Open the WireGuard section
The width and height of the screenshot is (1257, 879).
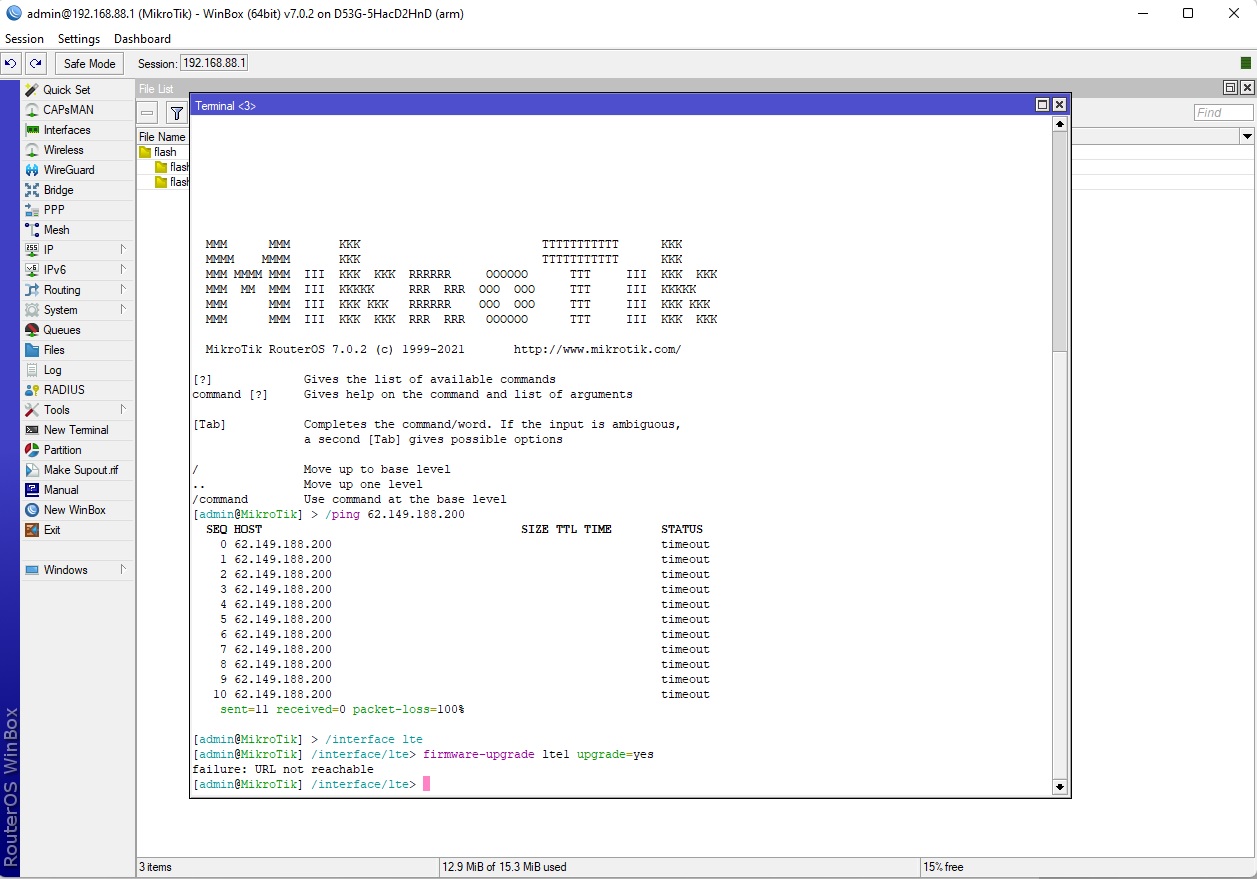coord(77,170)
